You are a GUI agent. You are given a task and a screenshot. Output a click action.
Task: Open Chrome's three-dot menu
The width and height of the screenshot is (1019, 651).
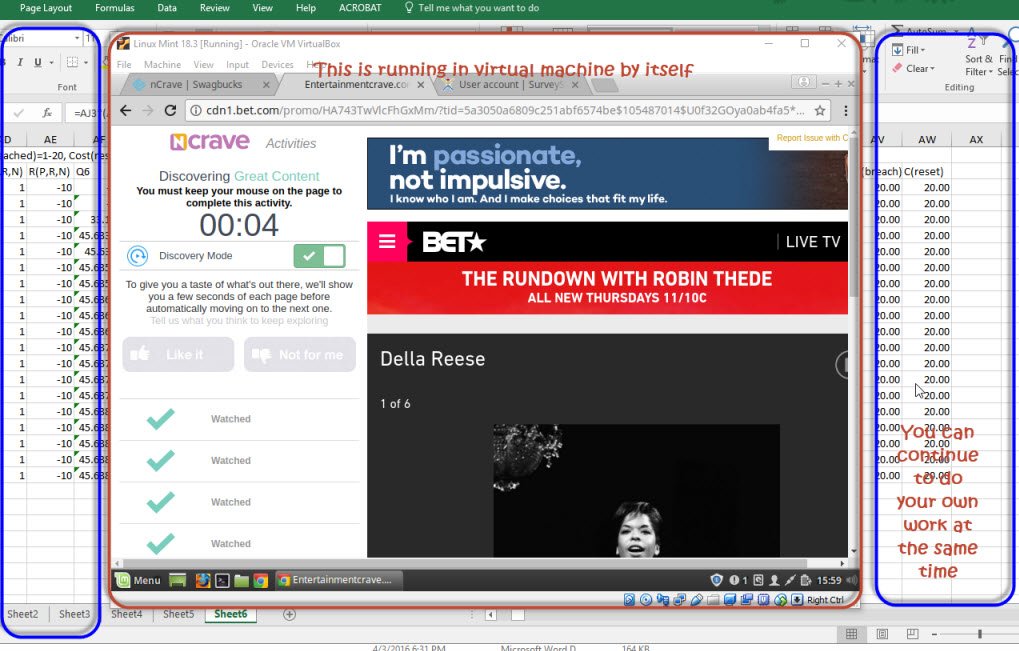tap(845, 110)
